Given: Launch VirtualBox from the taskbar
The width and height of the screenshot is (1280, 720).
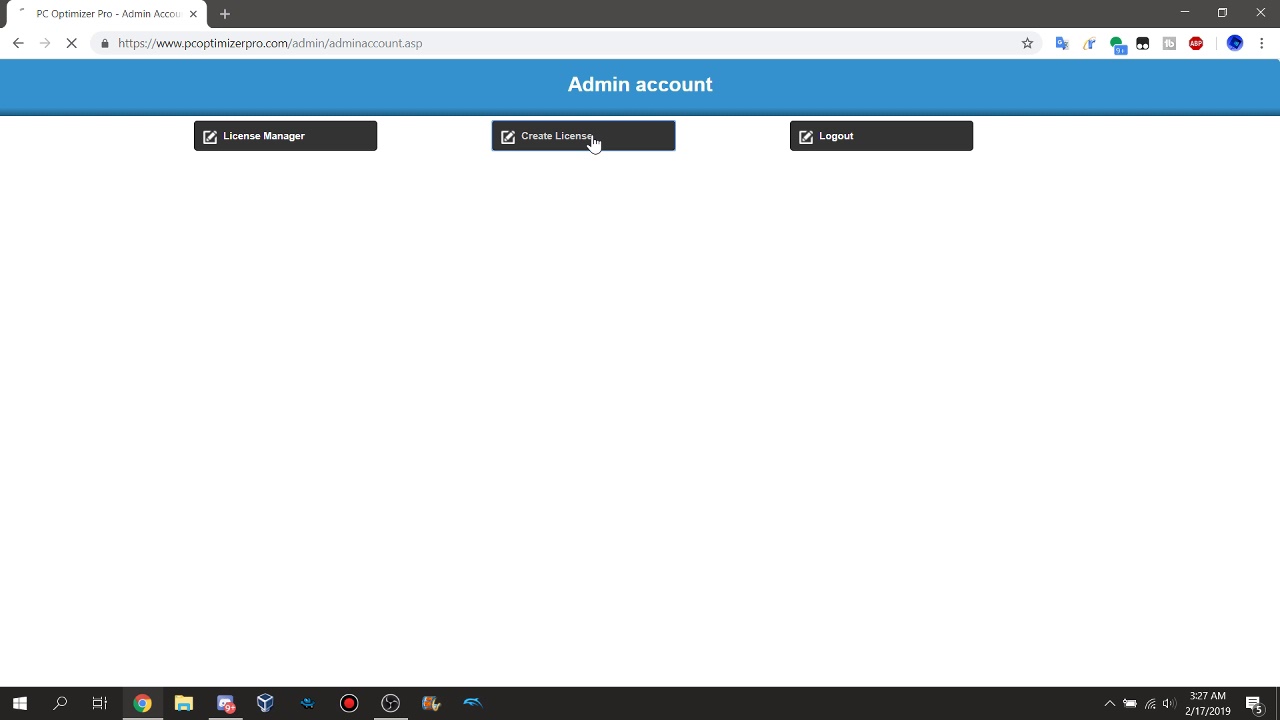Looking at the screenshot, I should (x=265, y=703).
